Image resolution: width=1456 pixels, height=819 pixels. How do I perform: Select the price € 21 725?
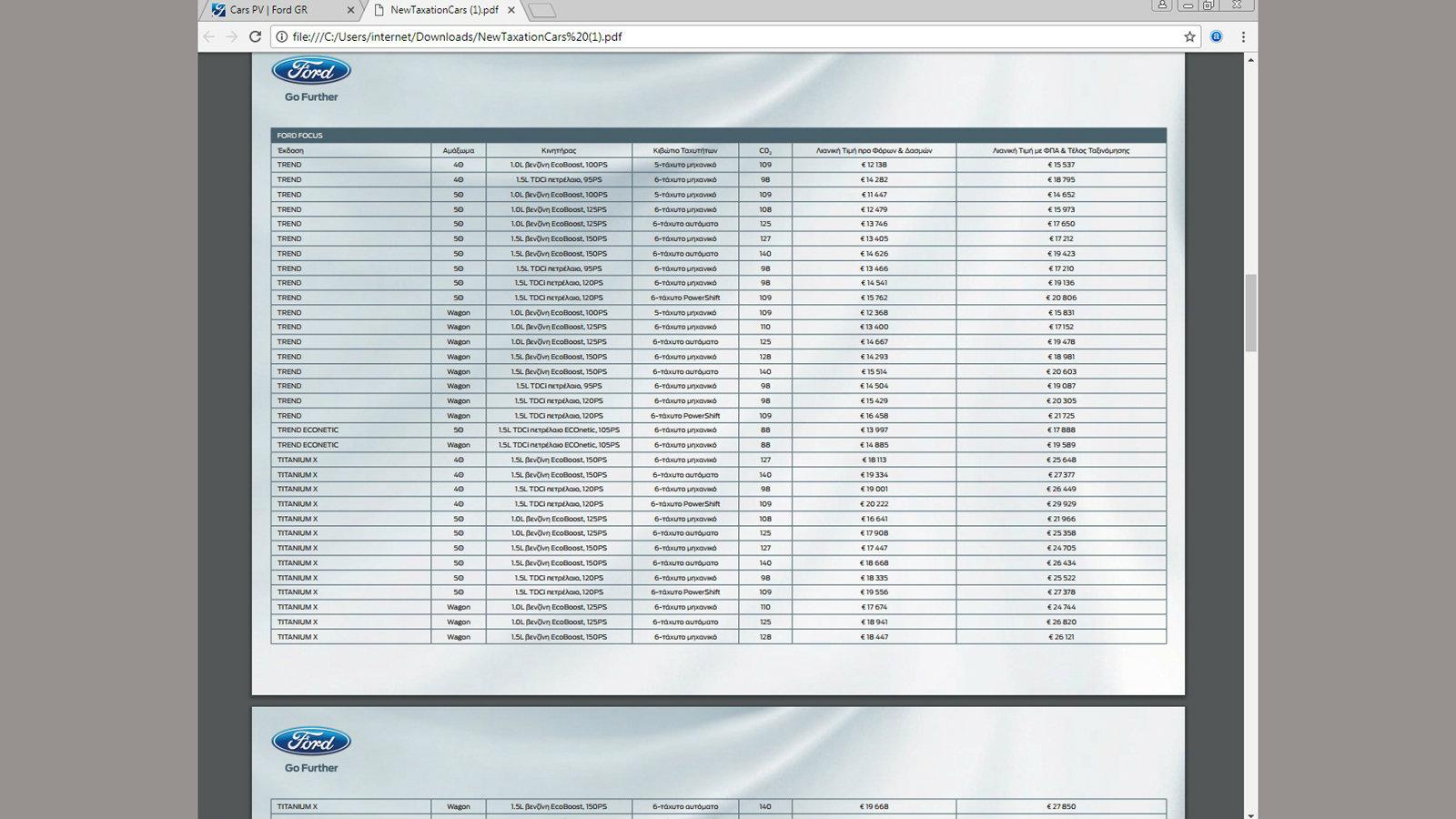pos(1061,415)
